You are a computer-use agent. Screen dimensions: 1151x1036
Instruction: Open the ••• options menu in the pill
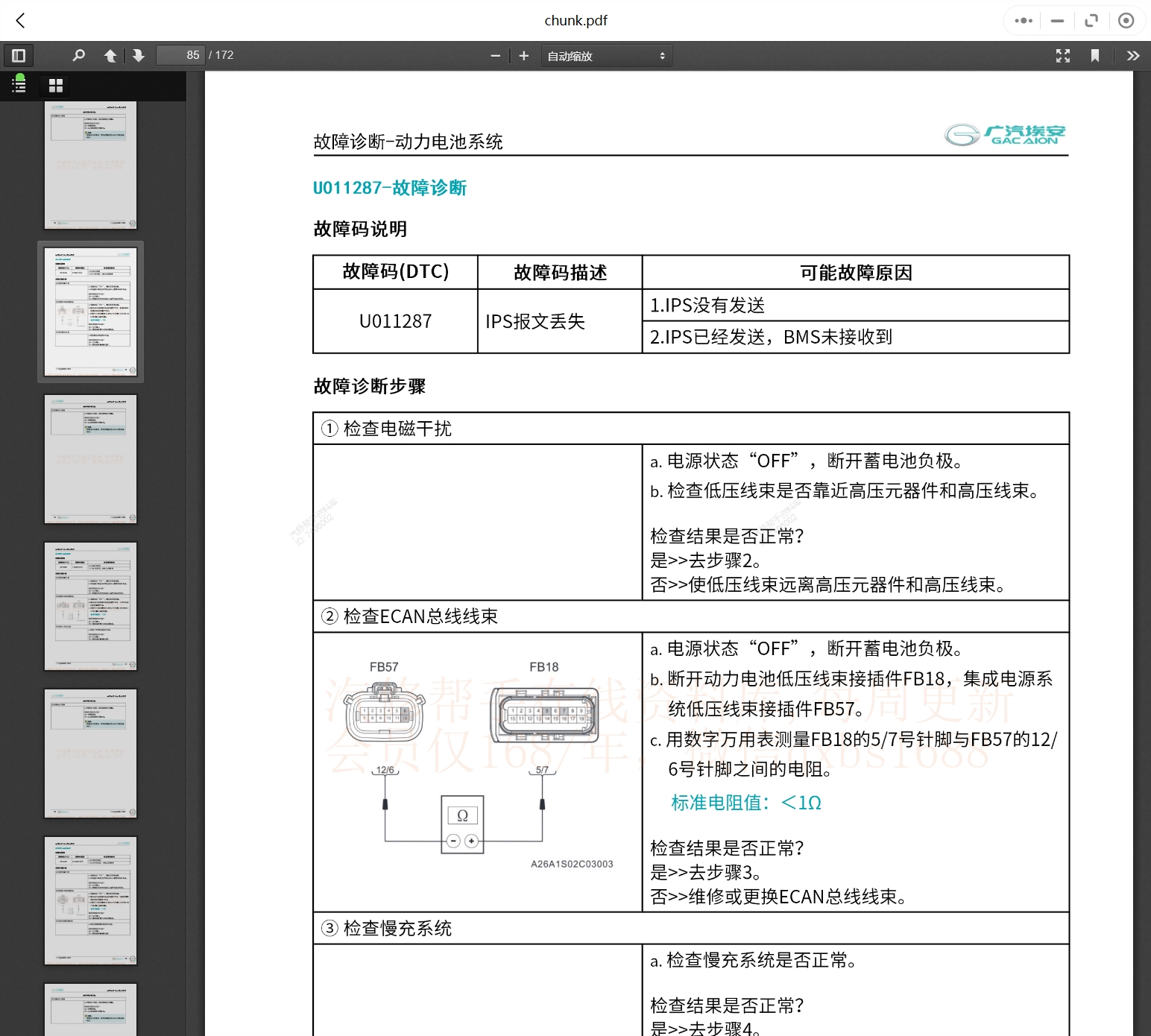pyautogui.click(x=1022, y=21)
